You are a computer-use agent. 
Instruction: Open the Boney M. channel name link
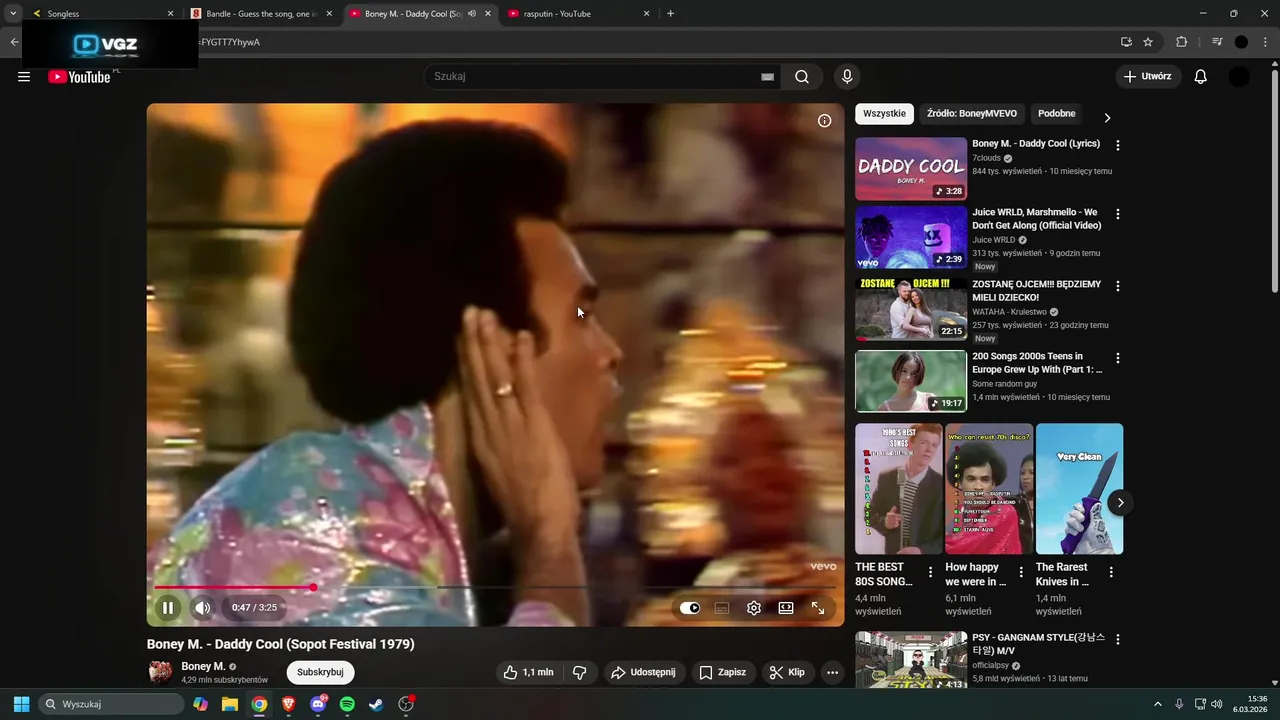click(203, 666)
